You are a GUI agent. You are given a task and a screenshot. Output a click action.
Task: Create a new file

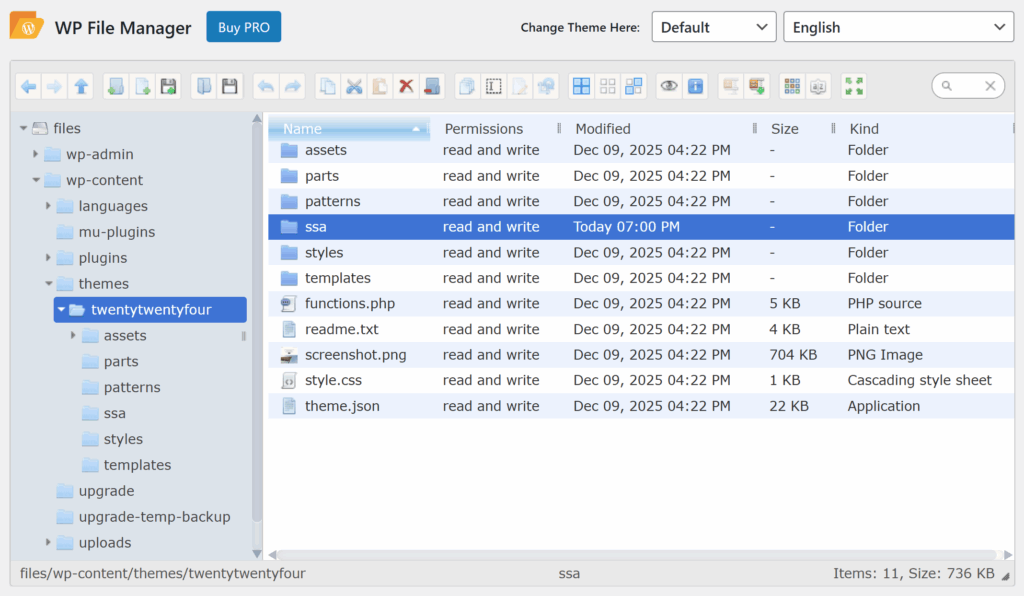142,86
